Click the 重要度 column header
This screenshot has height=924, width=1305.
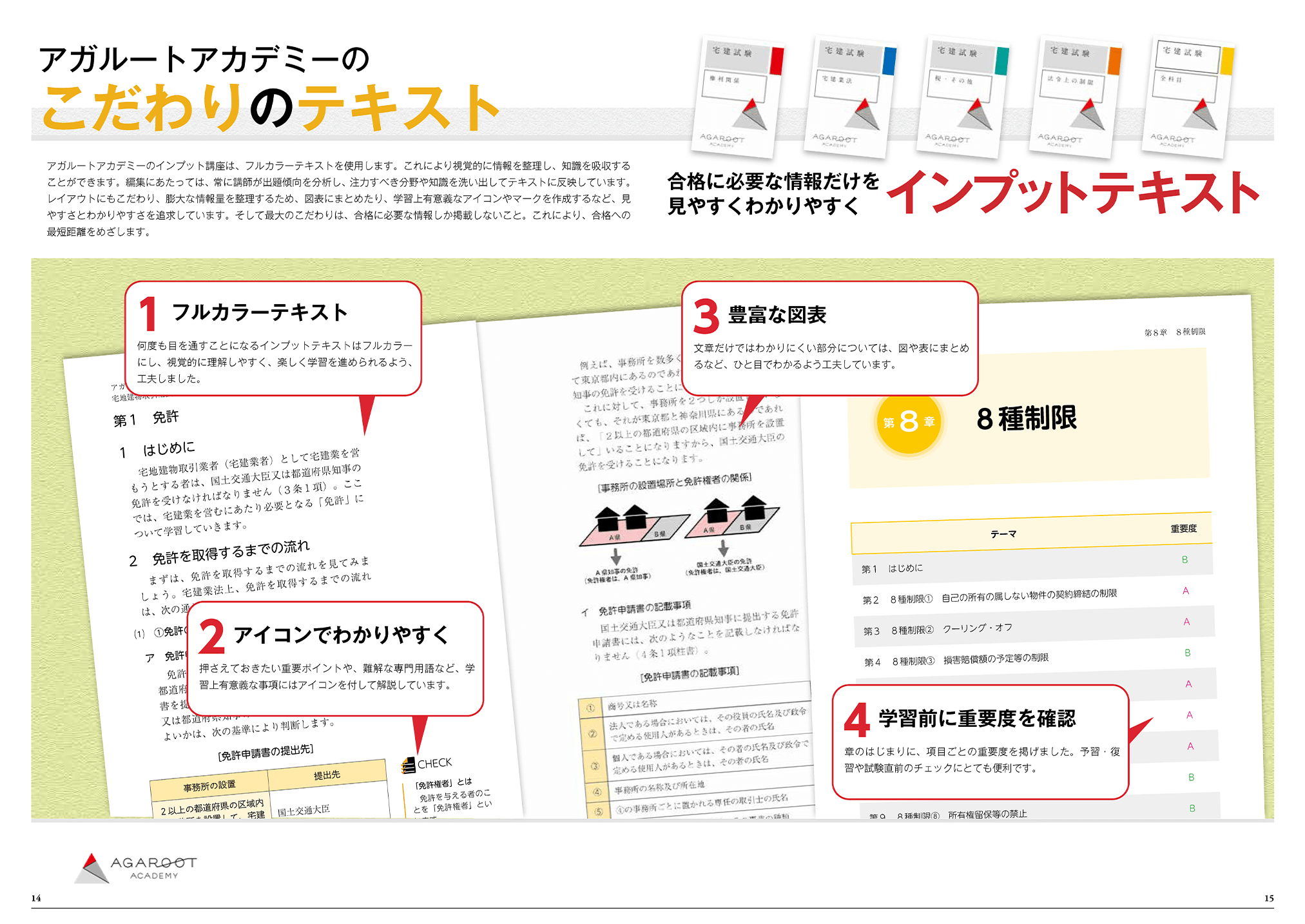point(1183,528)
